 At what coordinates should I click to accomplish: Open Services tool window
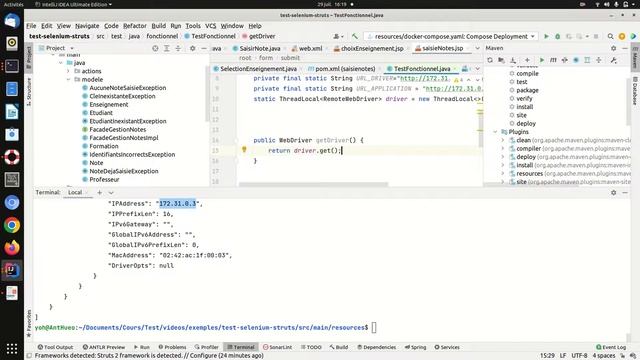pos(447,347)
